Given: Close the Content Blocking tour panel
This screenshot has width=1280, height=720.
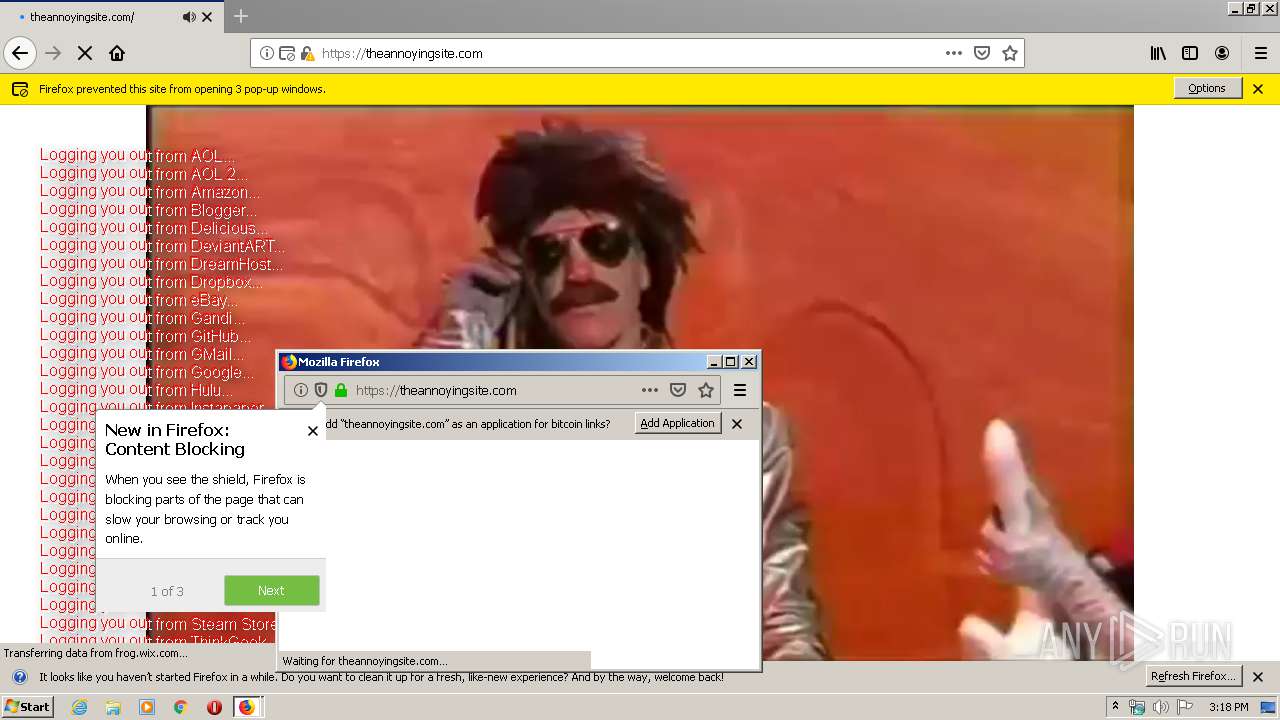Looking at the screenshot, I should pyautogui.click(x=313, y=431).
